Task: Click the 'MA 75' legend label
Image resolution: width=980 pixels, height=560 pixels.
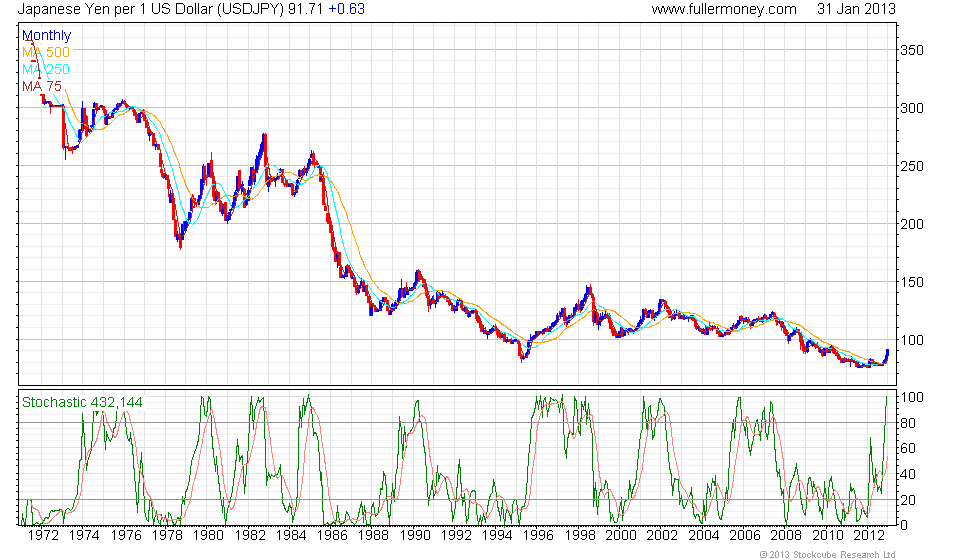Action: [x=42, y=86]
